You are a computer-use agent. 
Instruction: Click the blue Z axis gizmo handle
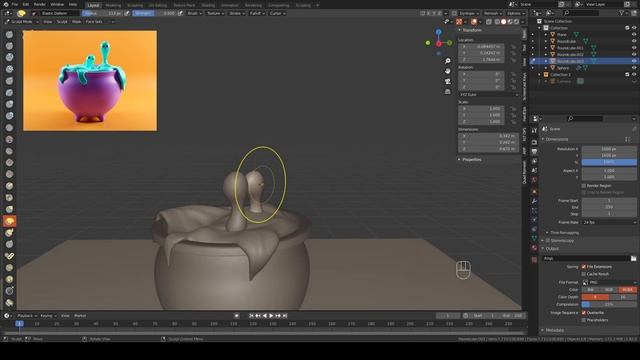click(x=438, y=32)
